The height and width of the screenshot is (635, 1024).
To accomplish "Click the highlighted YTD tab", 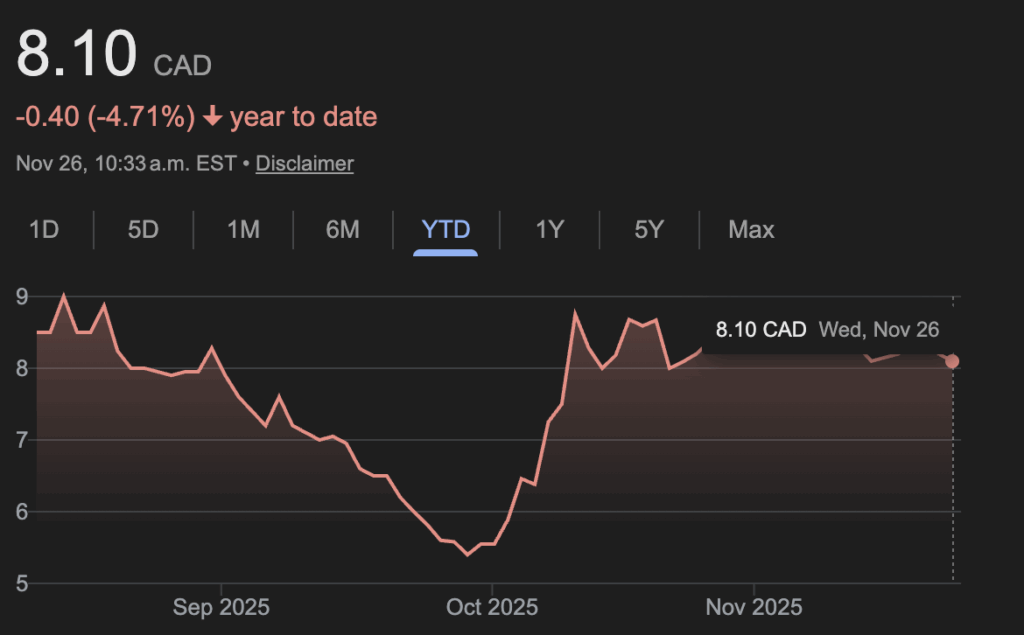I will [x=445, y=230].
